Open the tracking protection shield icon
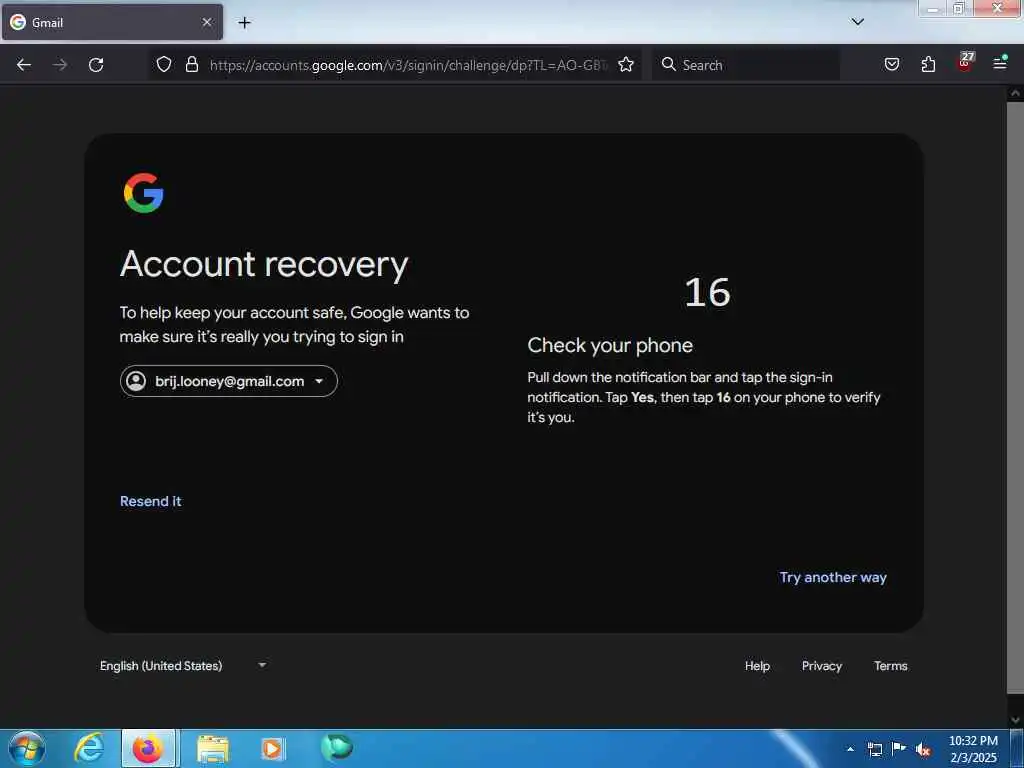 [164, 64]
